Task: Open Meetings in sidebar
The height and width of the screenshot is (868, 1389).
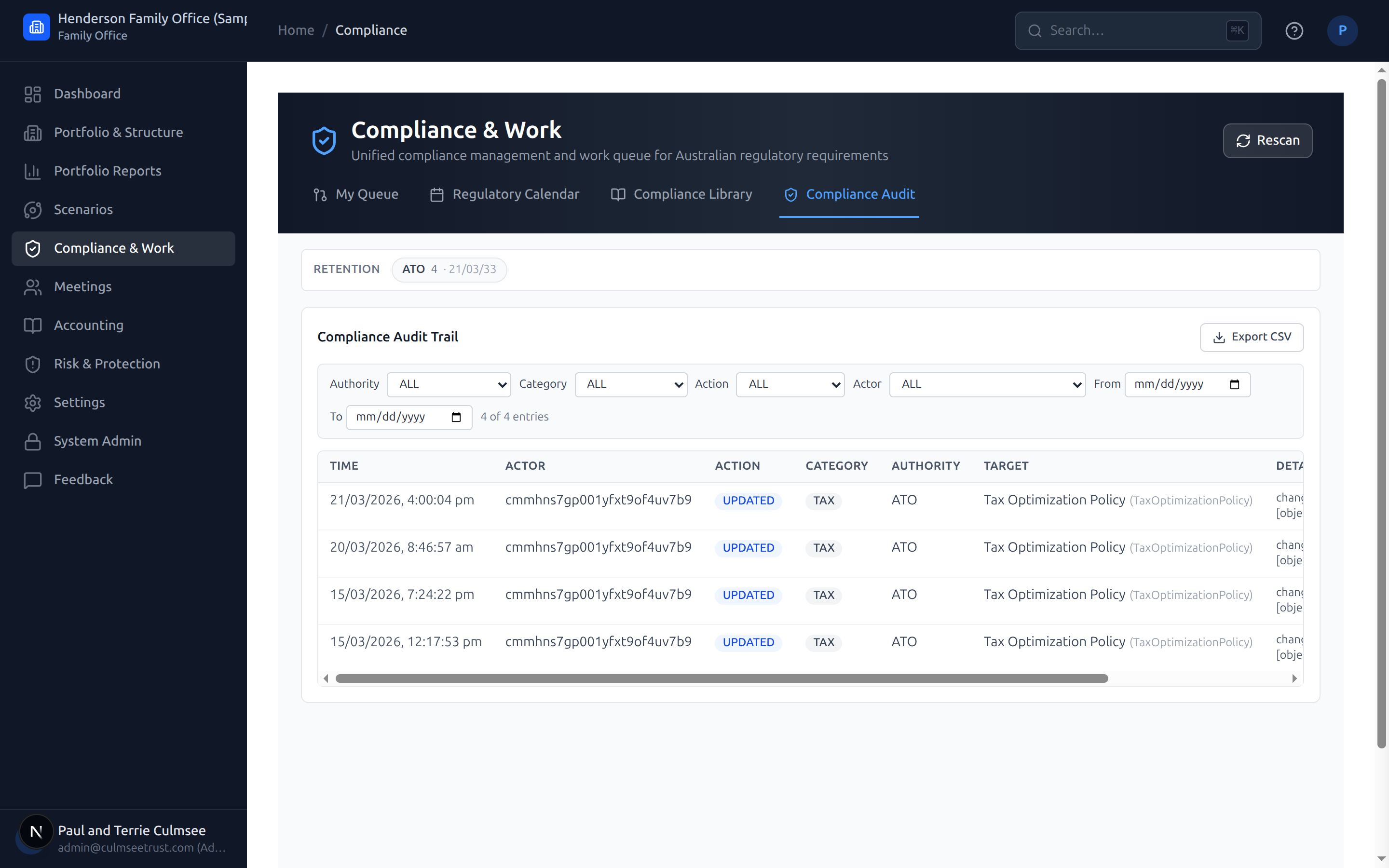Action: tap(123, 287)
